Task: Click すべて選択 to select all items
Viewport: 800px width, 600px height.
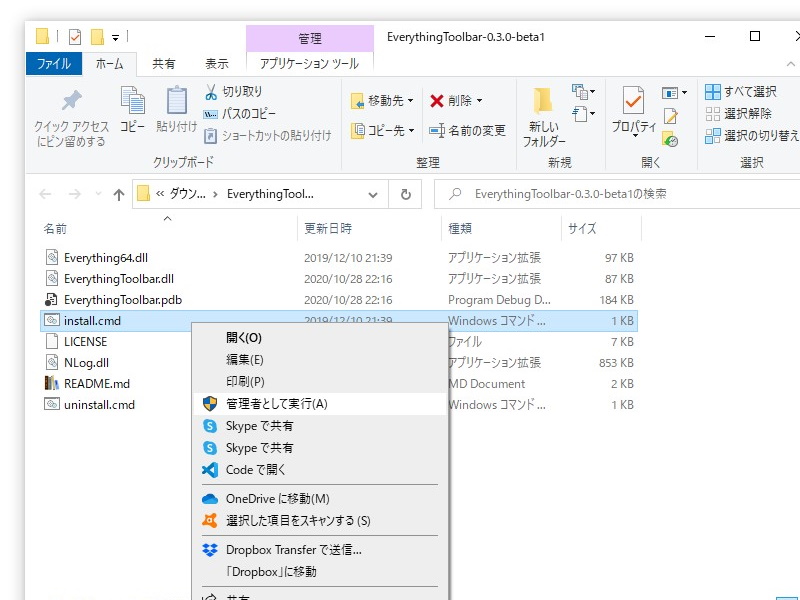Action: click(744, 90)
